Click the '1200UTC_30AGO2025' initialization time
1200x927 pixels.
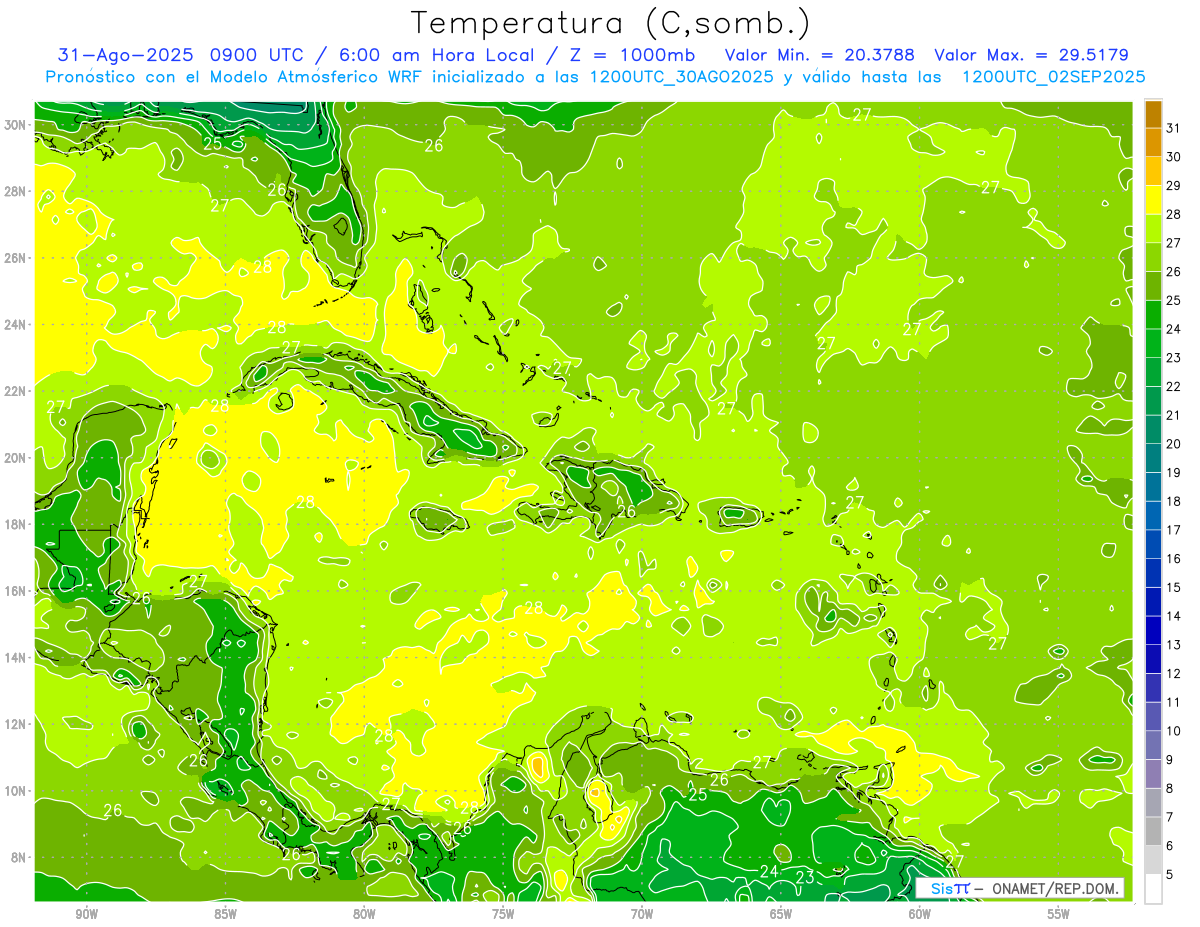(681, 77)
